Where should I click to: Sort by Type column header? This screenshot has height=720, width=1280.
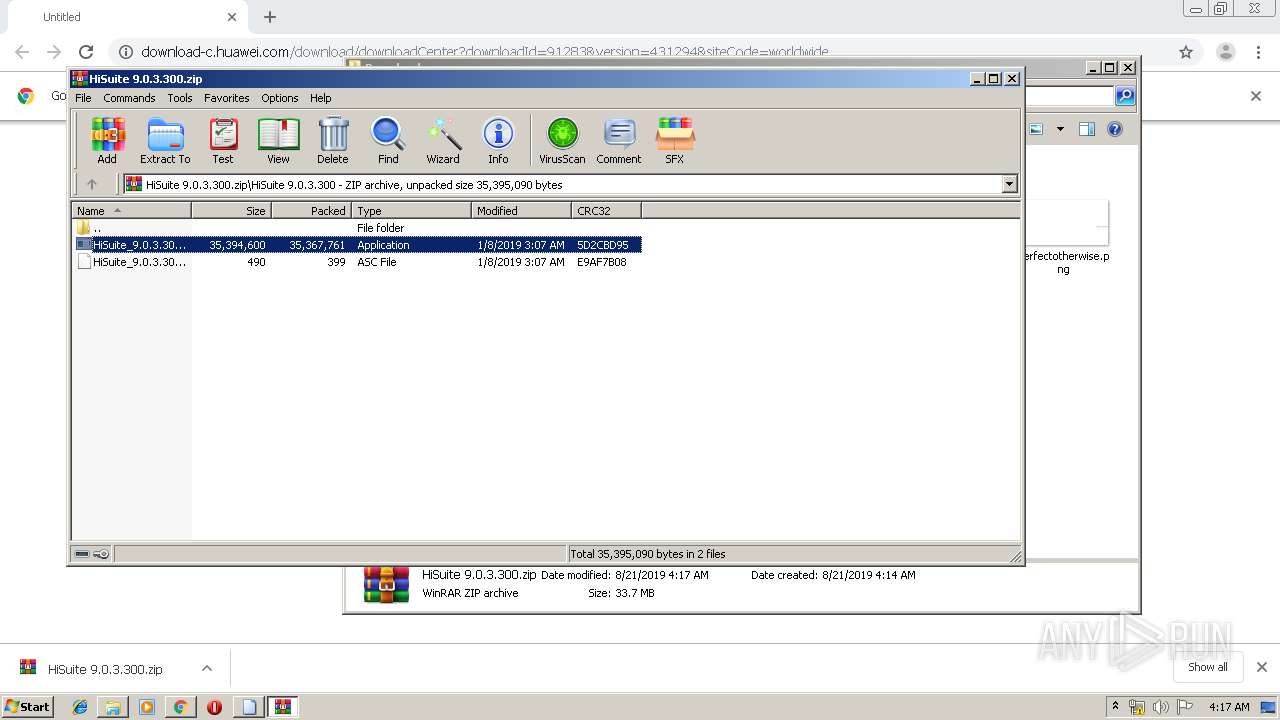click(411, 210)
